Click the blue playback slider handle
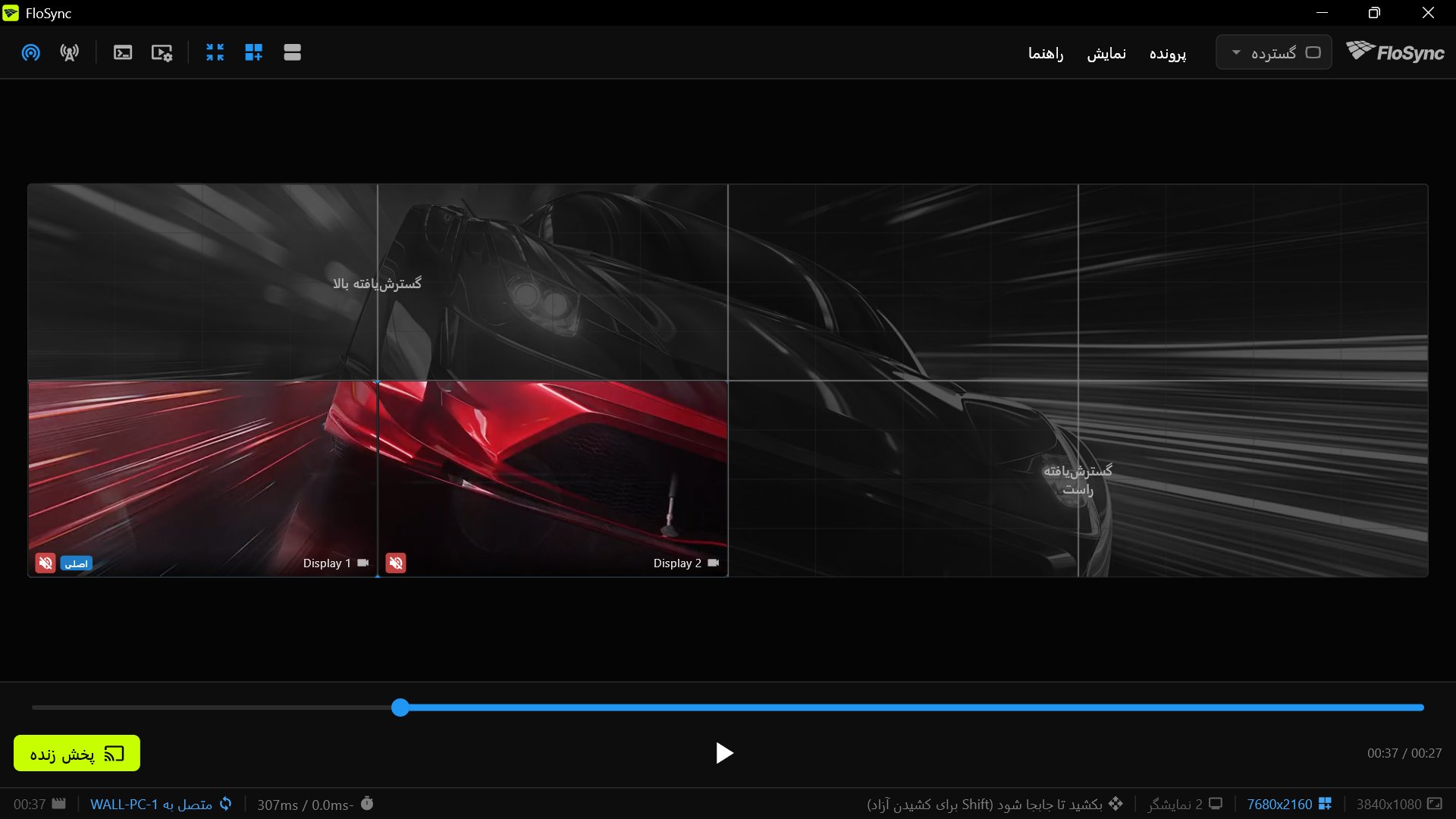 (x=400, y=708)
